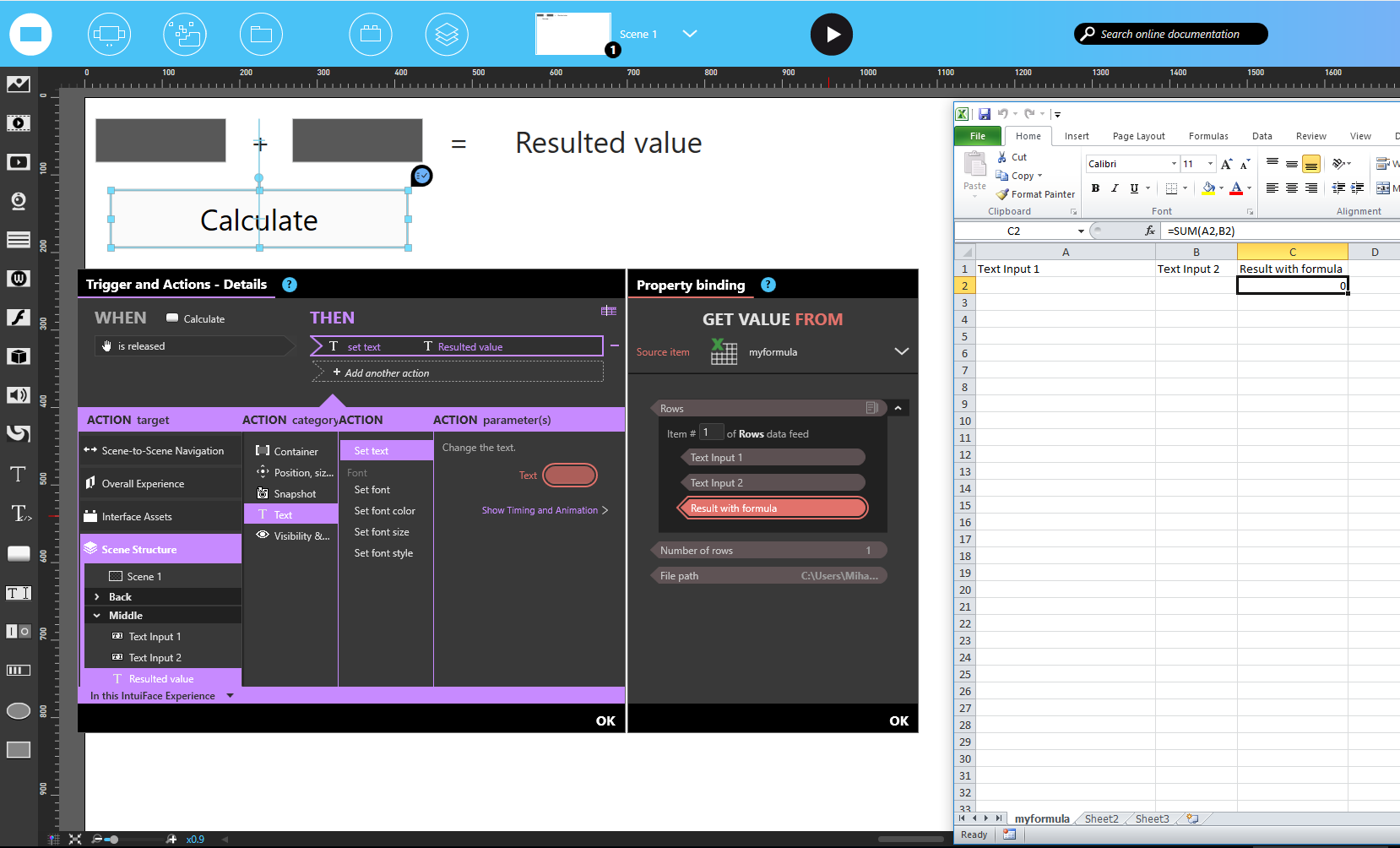Switch to the Formulas ribbon tab
This screenshot has height=848, width=1400.
1207,136
